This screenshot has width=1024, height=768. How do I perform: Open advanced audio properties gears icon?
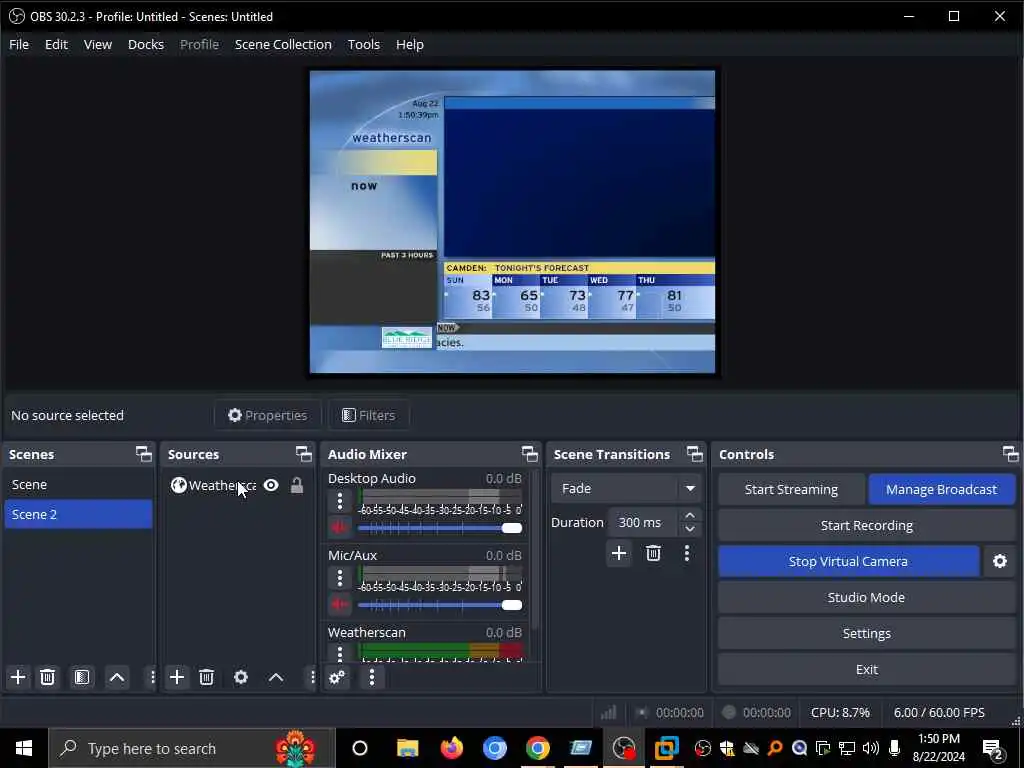click(x=337, y=677)
